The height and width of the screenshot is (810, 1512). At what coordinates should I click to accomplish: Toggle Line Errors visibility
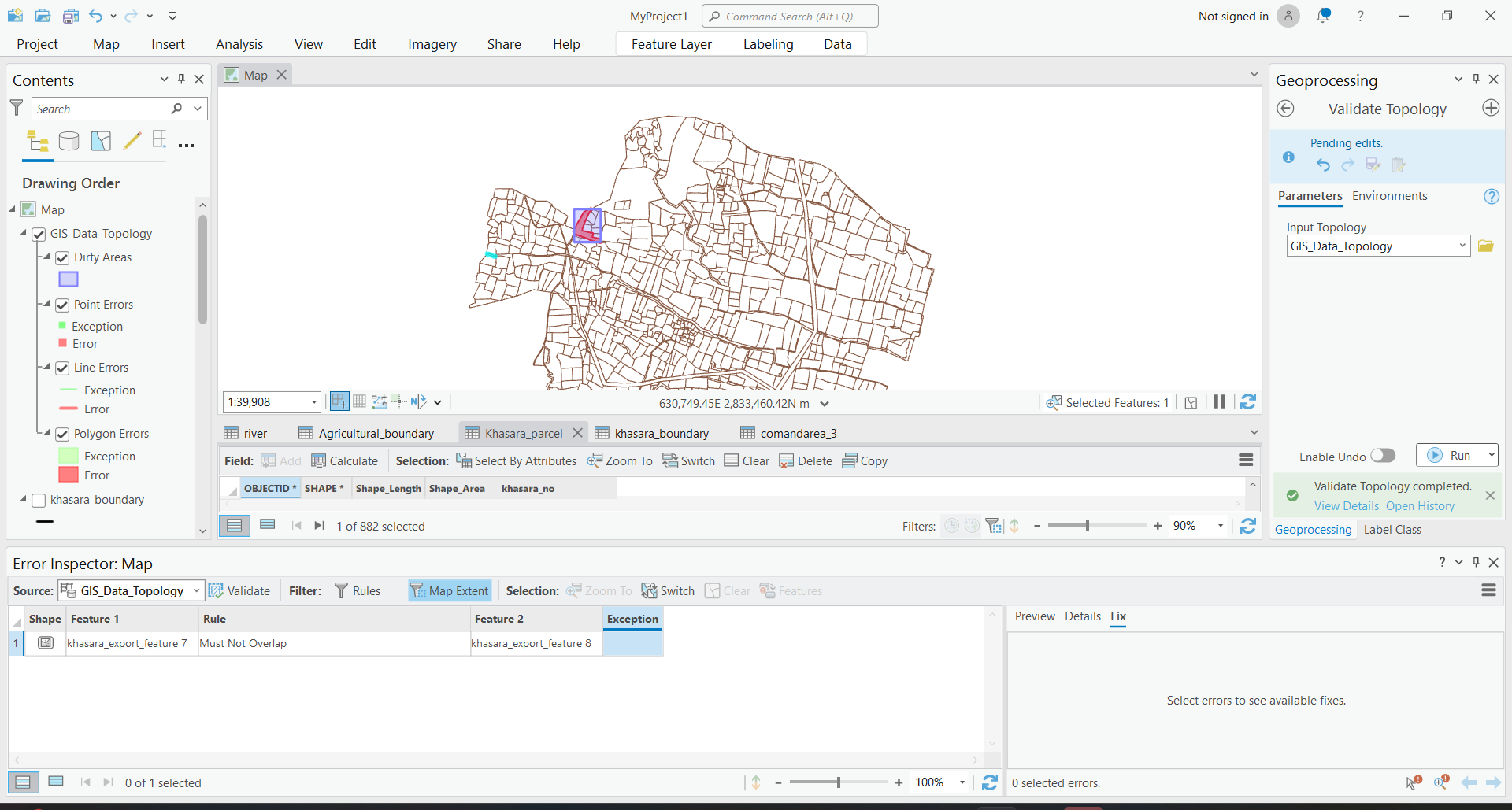62,368
